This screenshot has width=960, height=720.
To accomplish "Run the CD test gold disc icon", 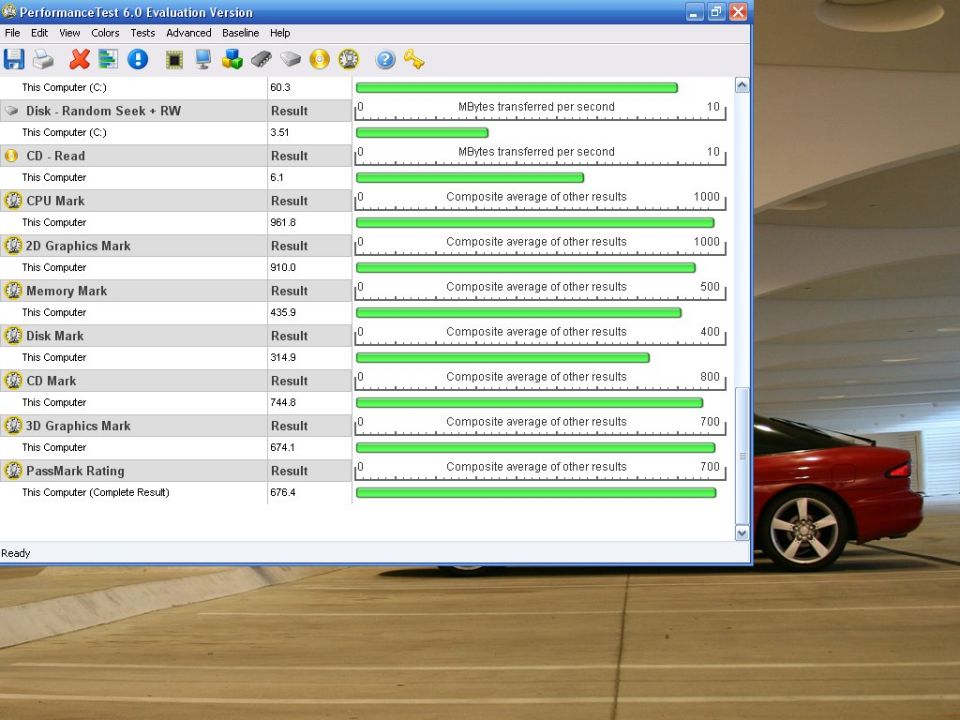I will point(320,59).
